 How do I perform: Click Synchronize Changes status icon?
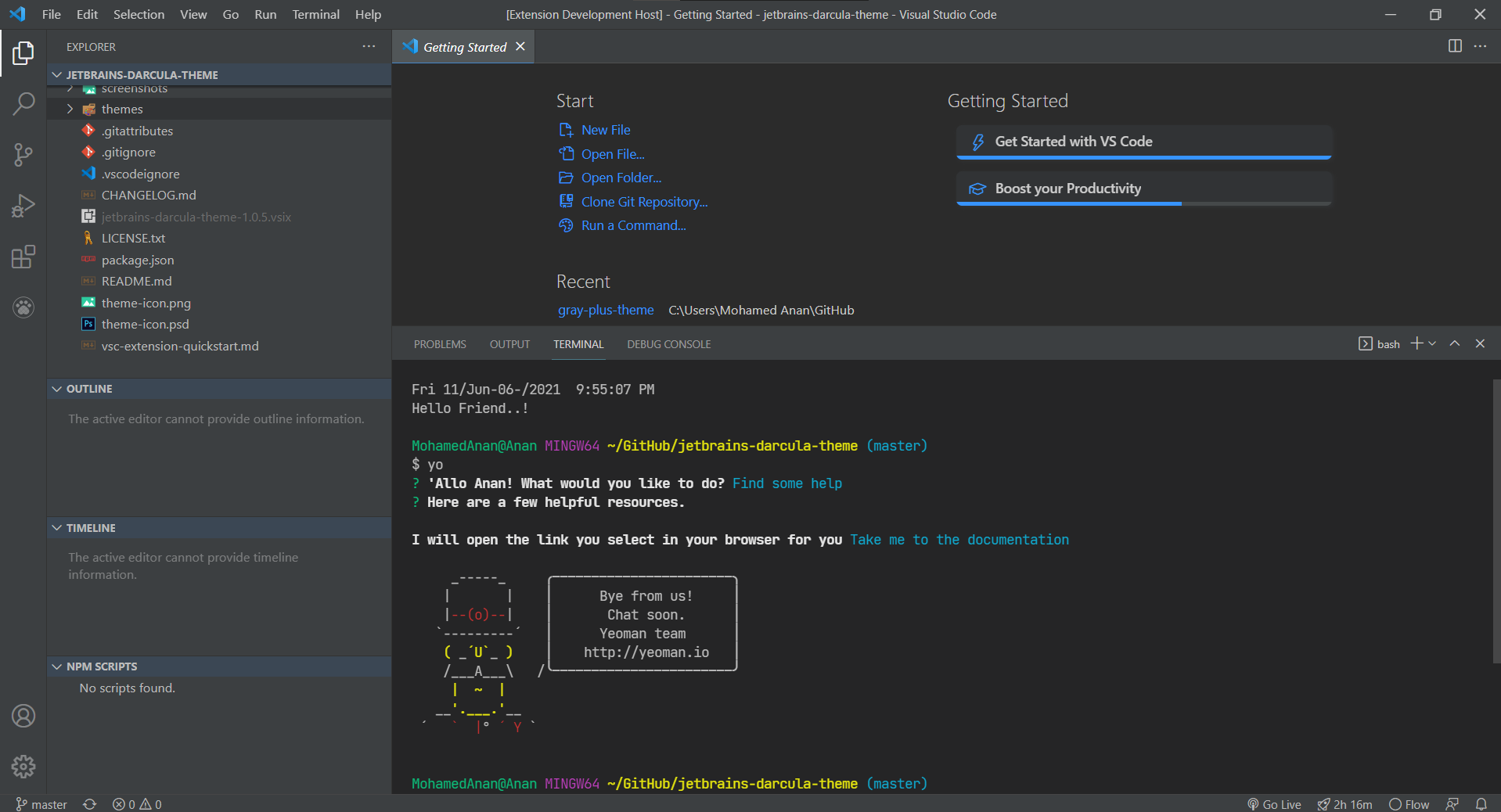[x=90, y=804]
